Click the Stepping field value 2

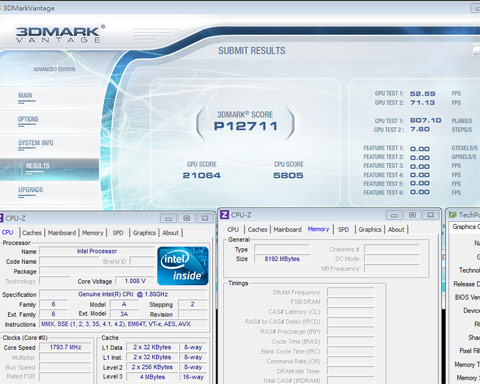tap(192, 304)
